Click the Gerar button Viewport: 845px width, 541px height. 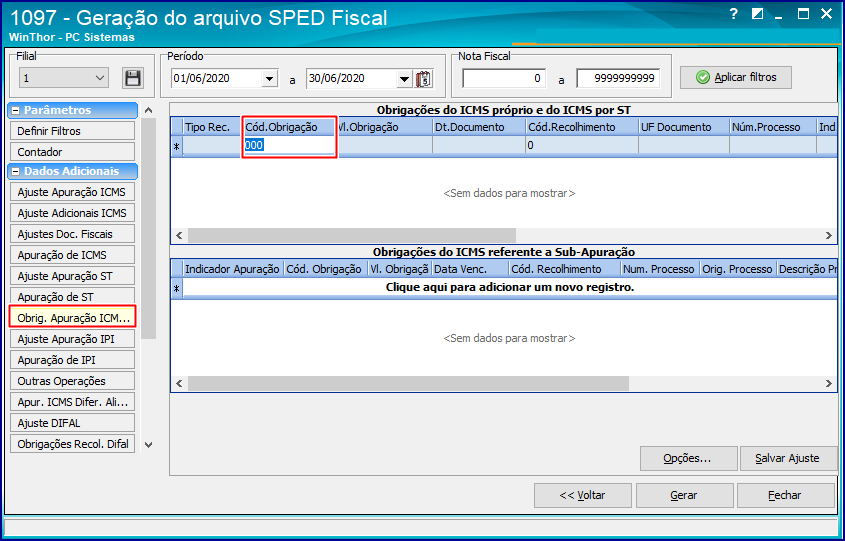coord(684,495)
